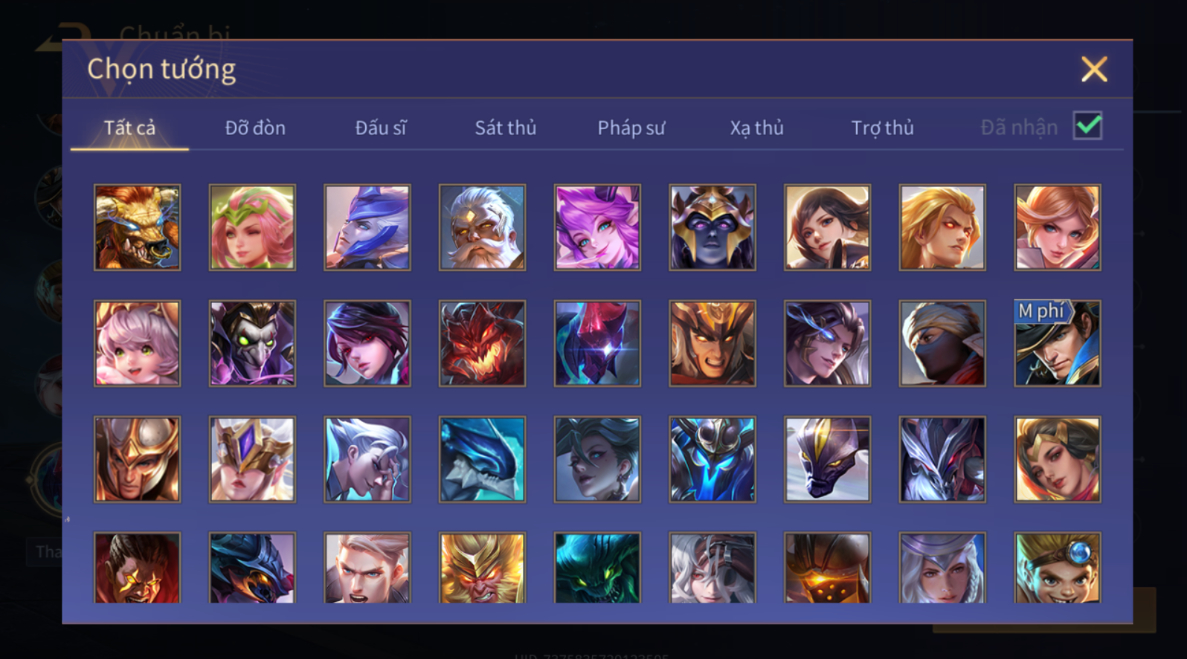Screen dimensions: 1187x659
Task: Choose the red fire demon hero
Action: (482, 343)
